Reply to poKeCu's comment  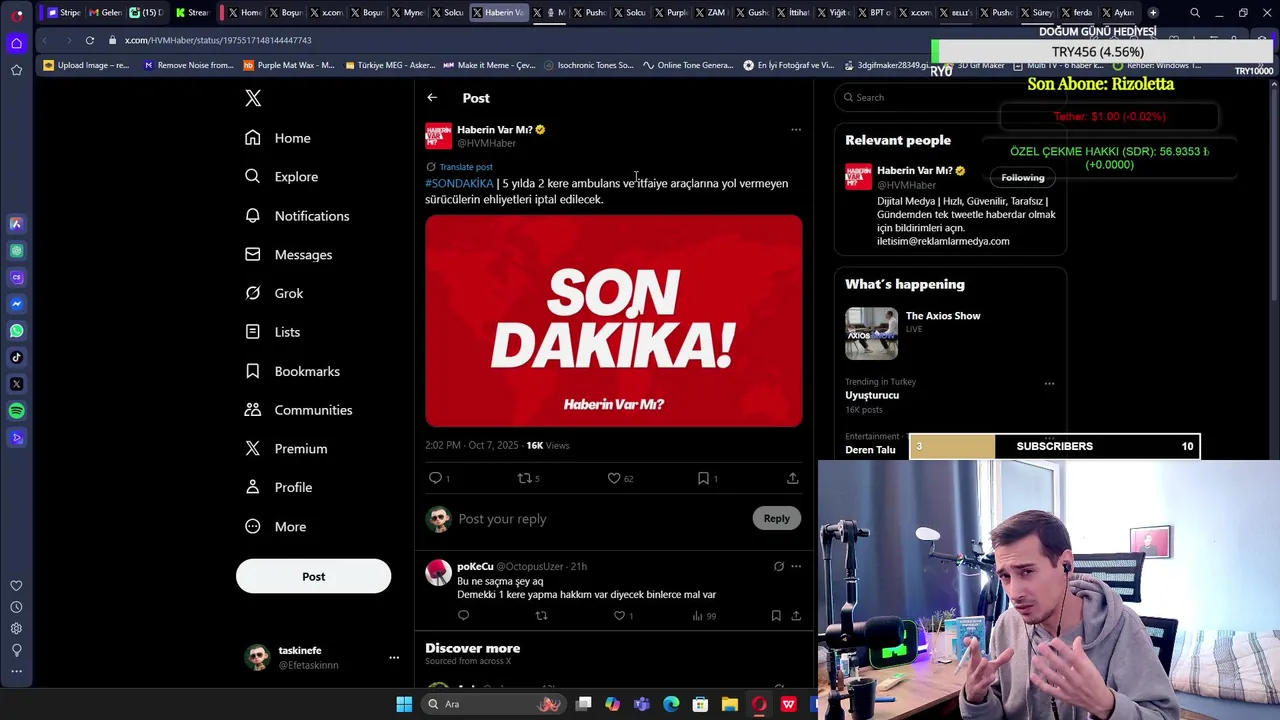point(463,616)
